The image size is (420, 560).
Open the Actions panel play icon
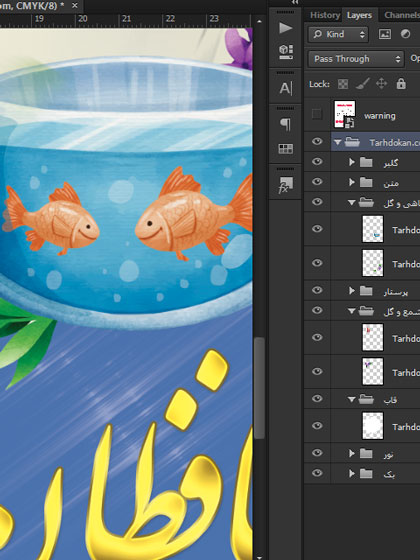(285, 28)
